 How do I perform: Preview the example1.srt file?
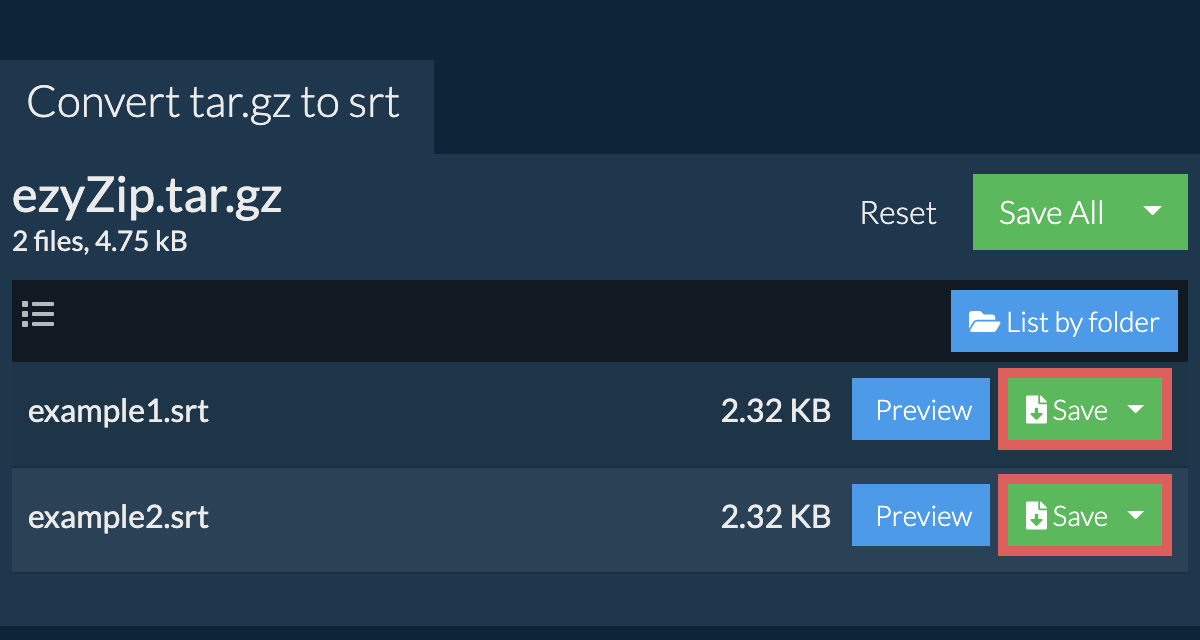(x=923, y=410)
